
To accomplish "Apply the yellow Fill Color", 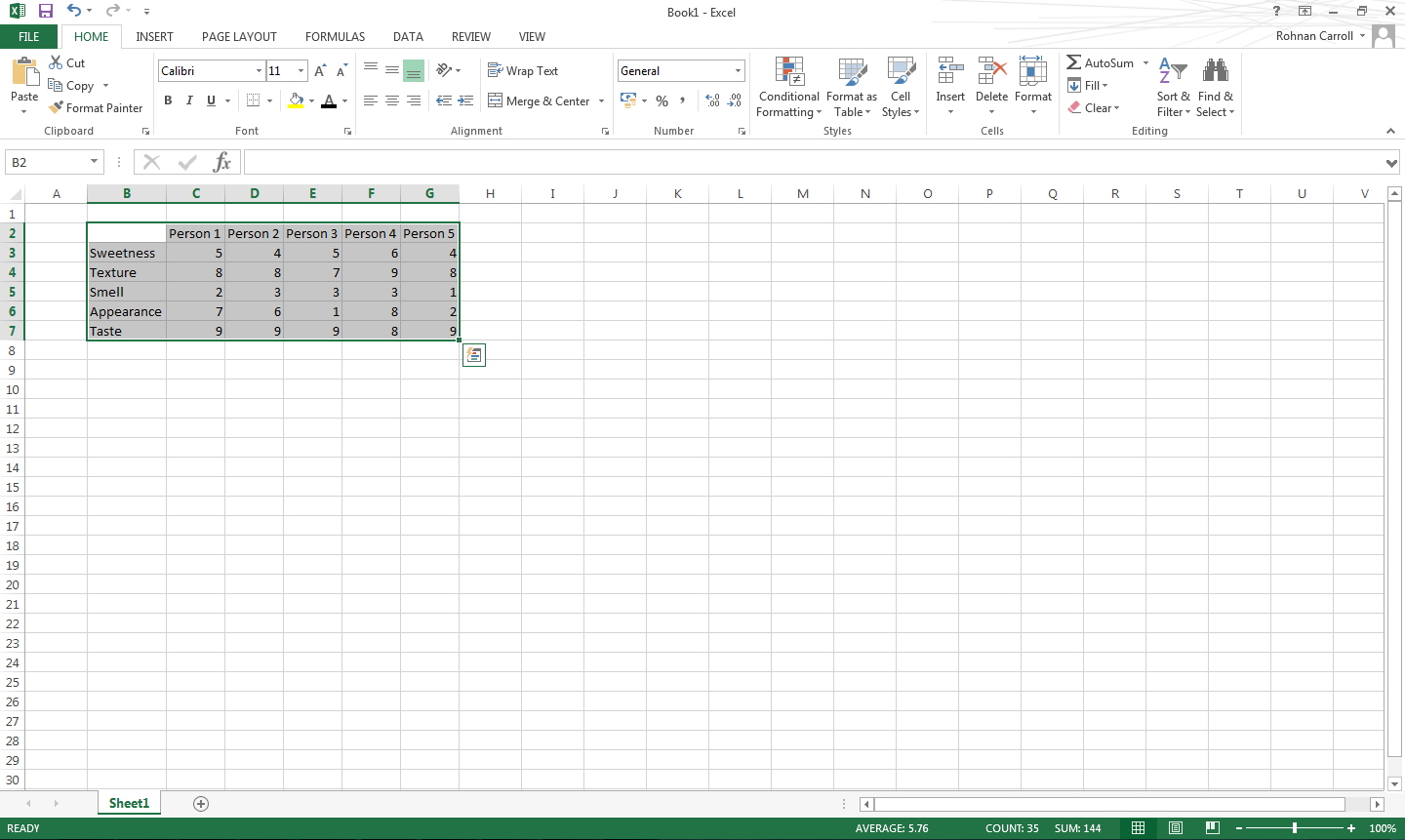I will click(296, 100).
